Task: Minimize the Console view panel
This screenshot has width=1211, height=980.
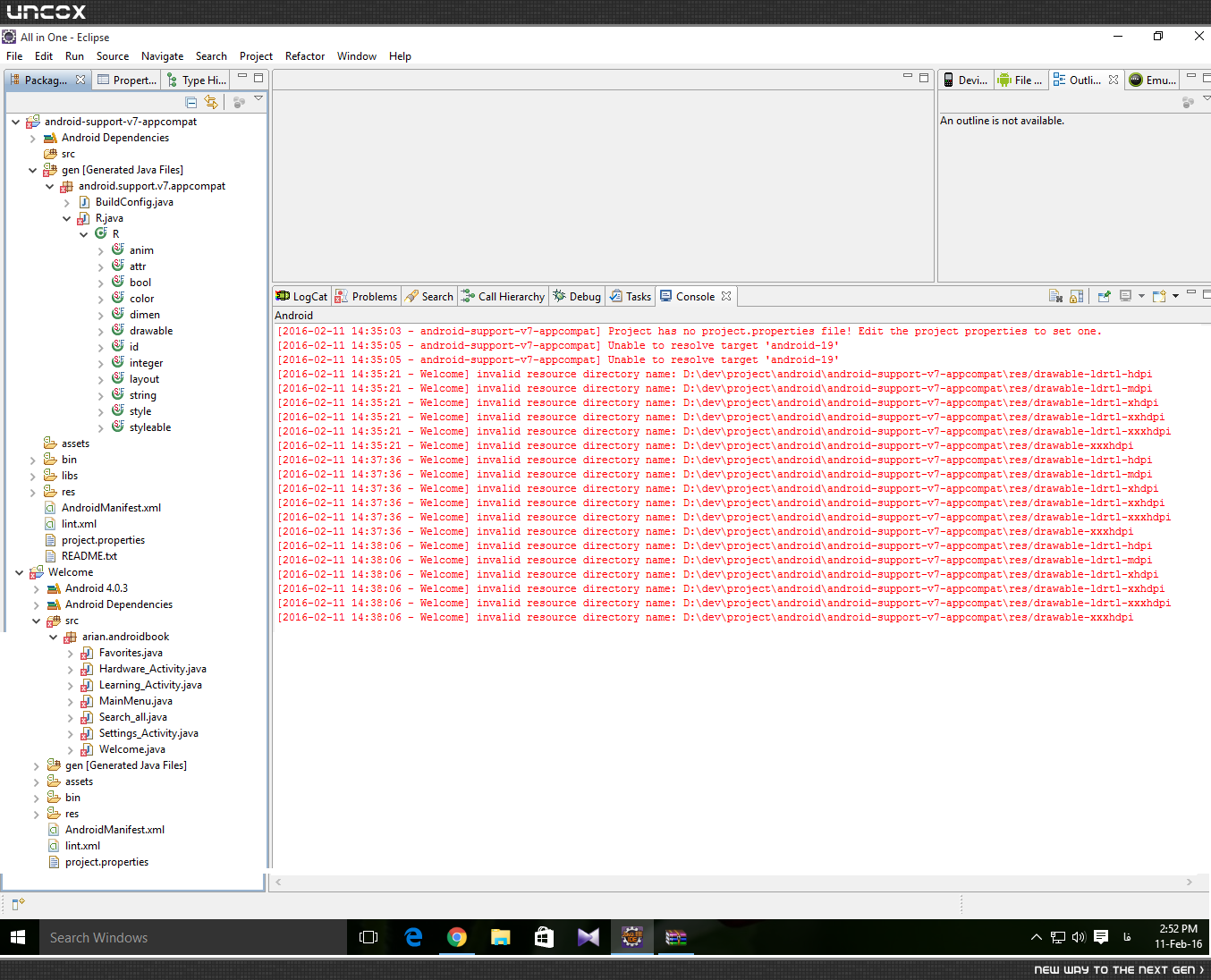Action: (1191, 293)
